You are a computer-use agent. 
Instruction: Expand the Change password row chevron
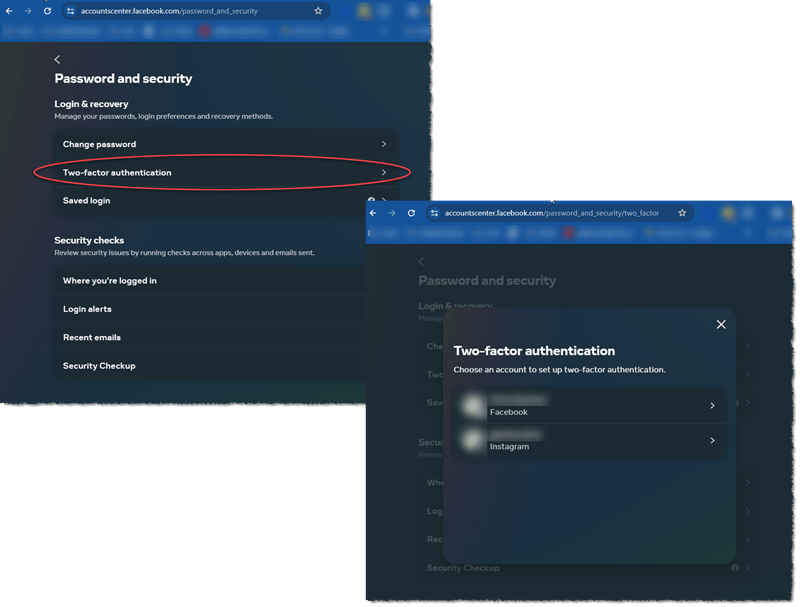point(384,144)
